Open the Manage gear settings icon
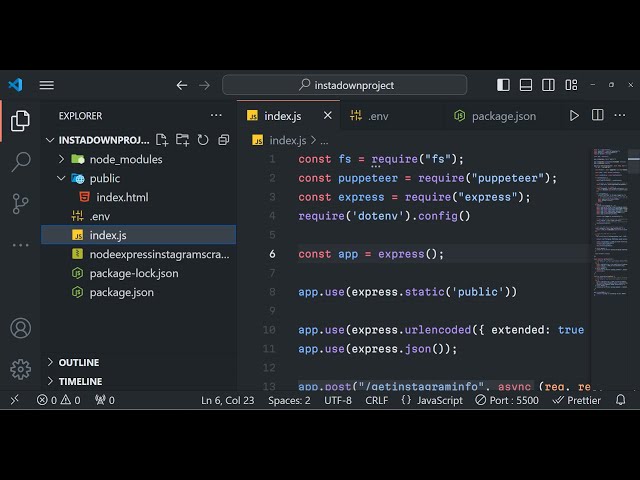Image resolution: width=640 pixels, height=480 pixels. (x=20, y=369)
